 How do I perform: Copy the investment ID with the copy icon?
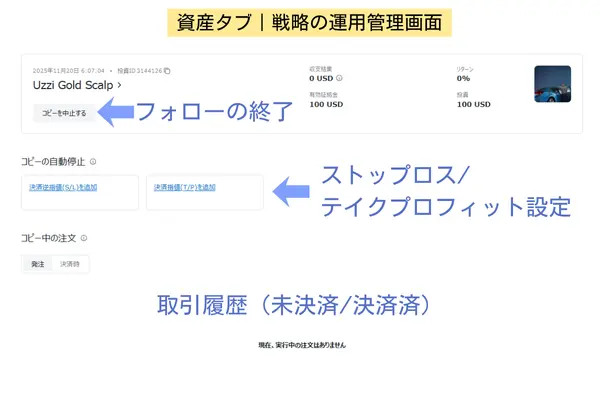coord(167,71)
